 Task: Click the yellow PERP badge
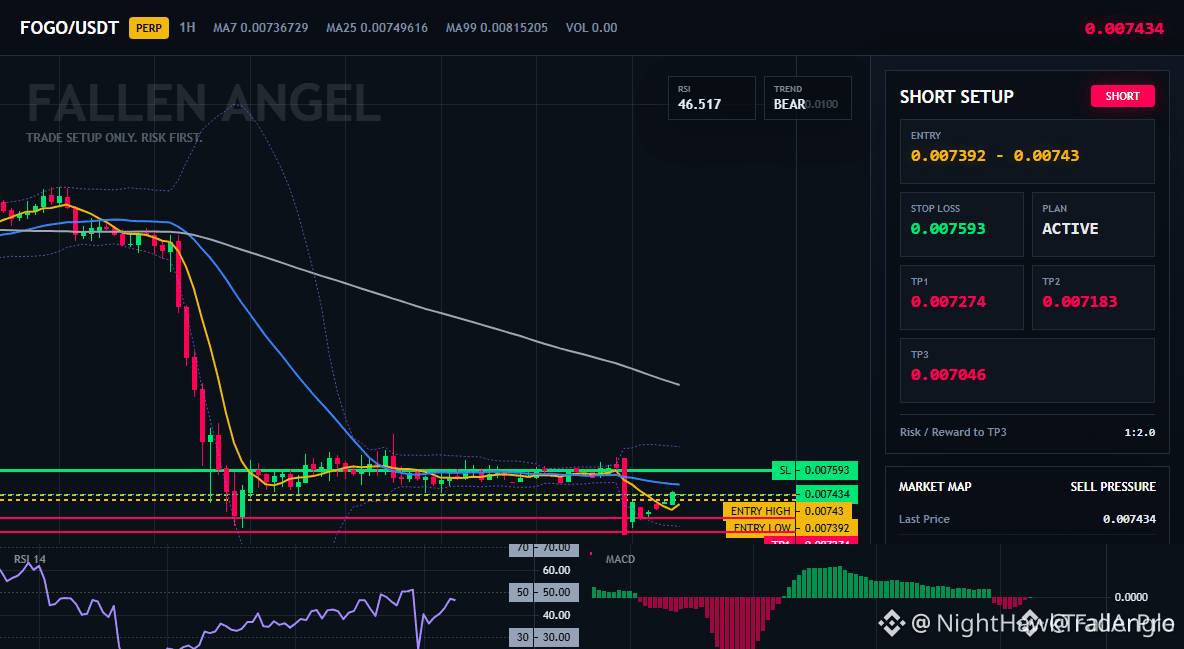click(x=149, y=28)
